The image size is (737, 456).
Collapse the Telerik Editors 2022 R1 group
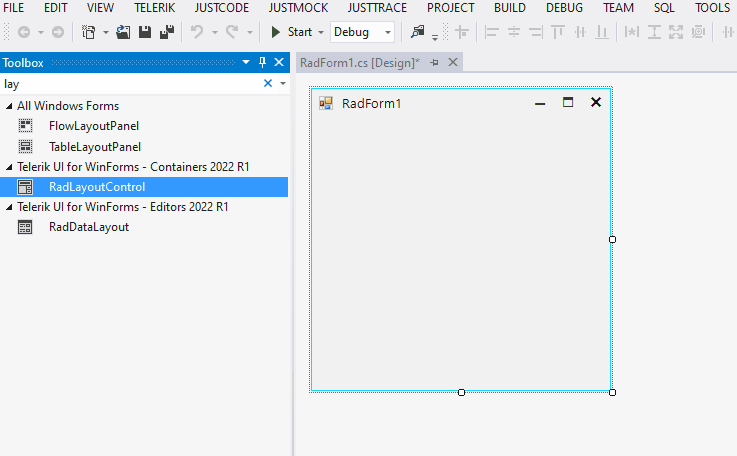pos(9,207)
